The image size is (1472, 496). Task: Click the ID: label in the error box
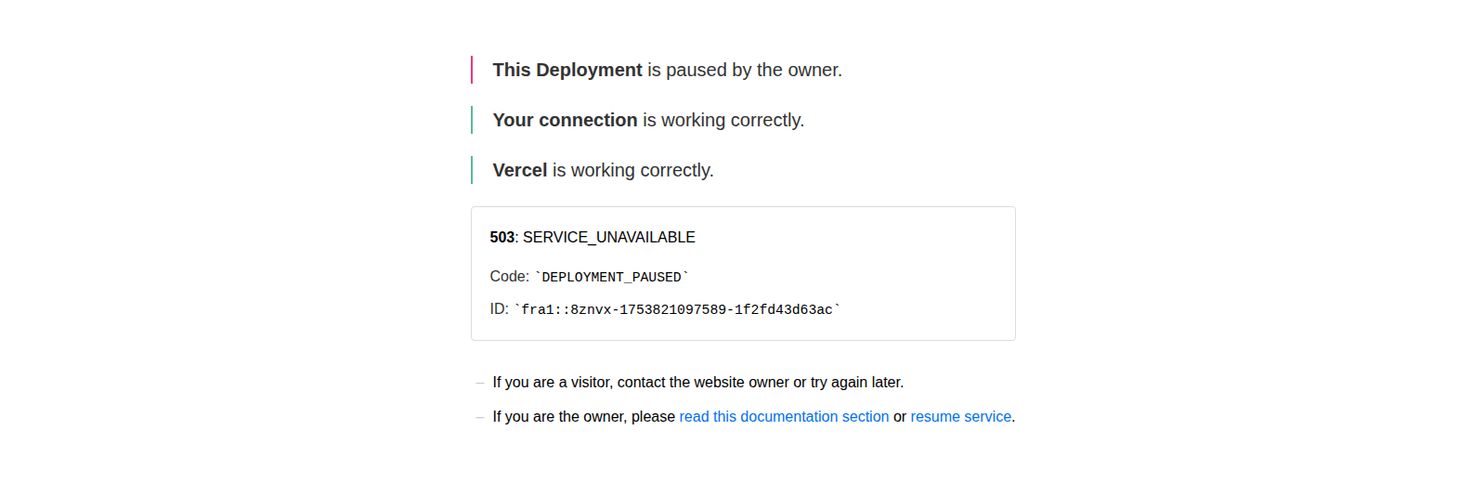point(499,310)
